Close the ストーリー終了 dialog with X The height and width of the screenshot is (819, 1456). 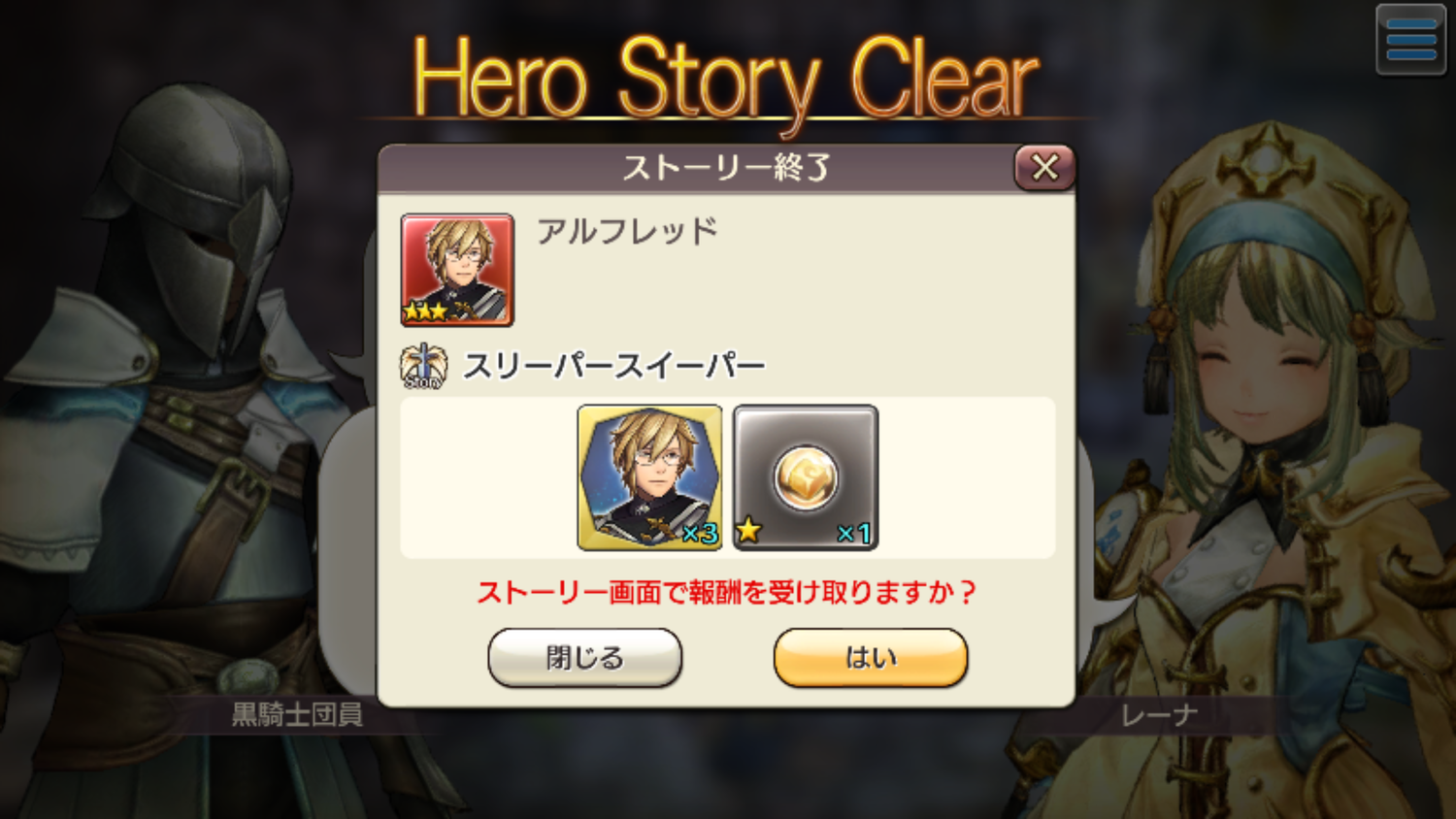click(x=1044, y=167)
